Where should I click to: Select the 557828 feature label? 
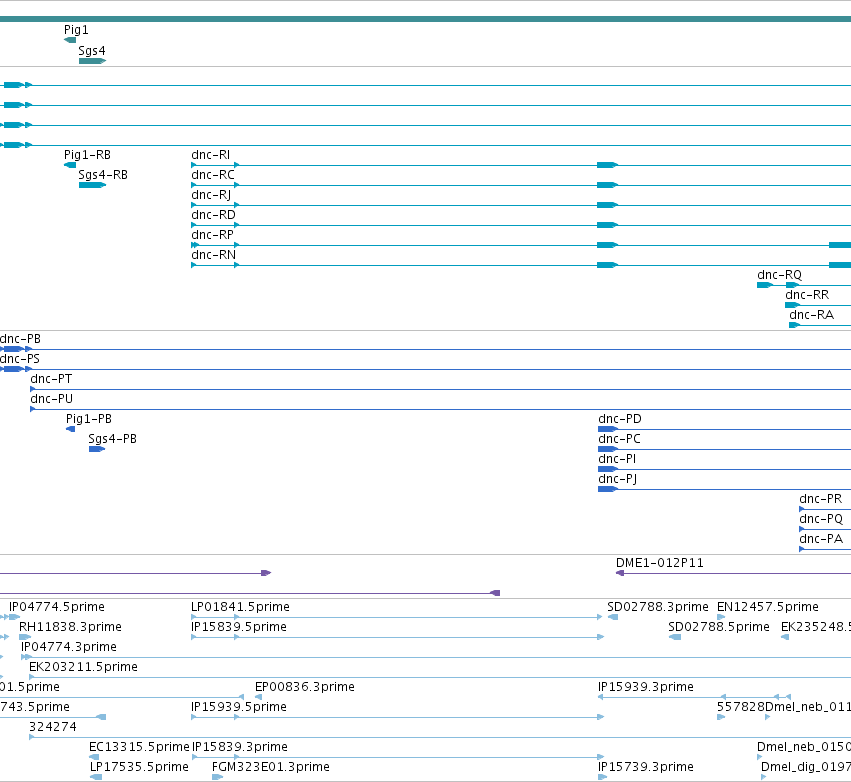coord(740,707)
